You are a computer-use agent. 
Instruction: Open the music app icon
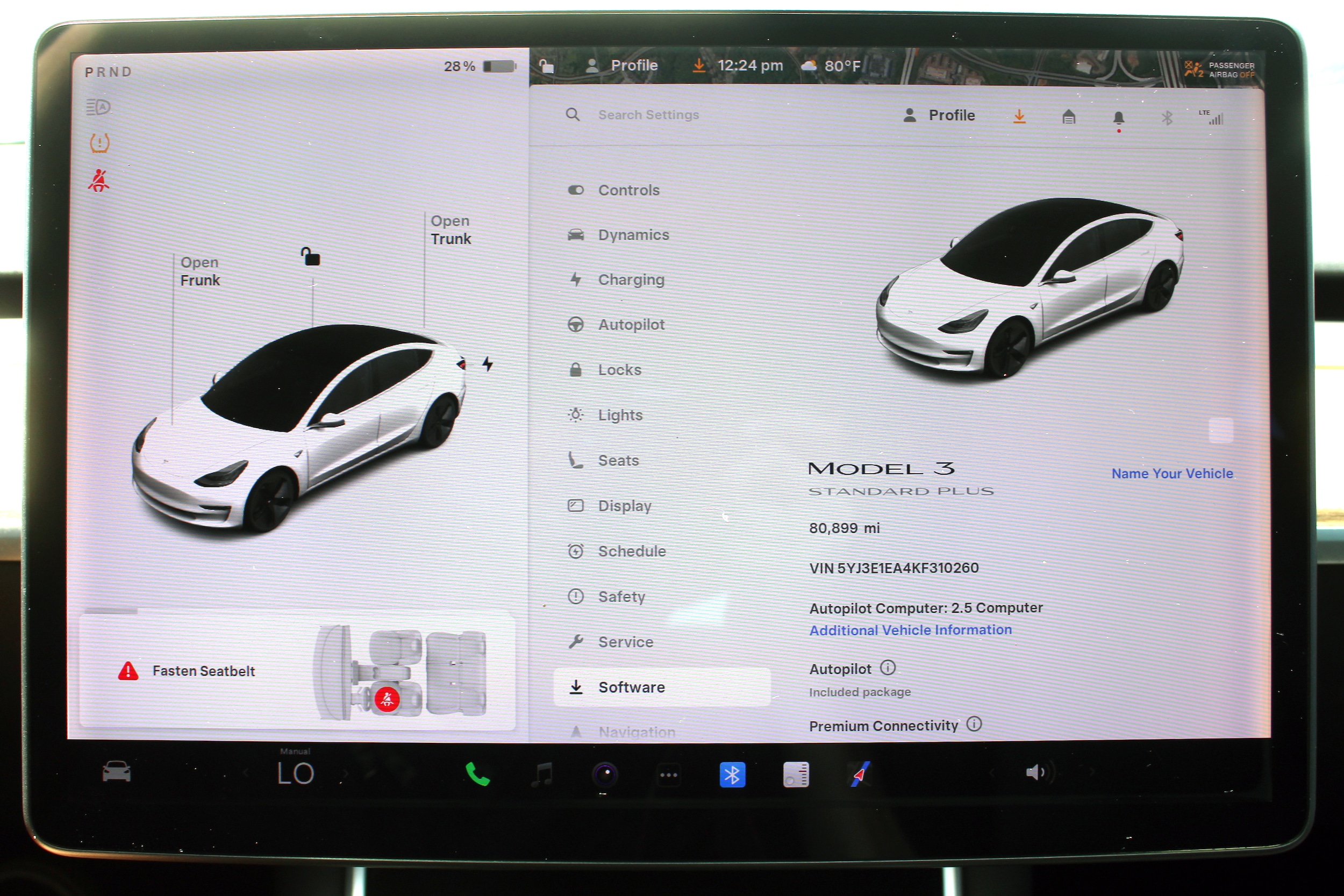coord(542,775)
